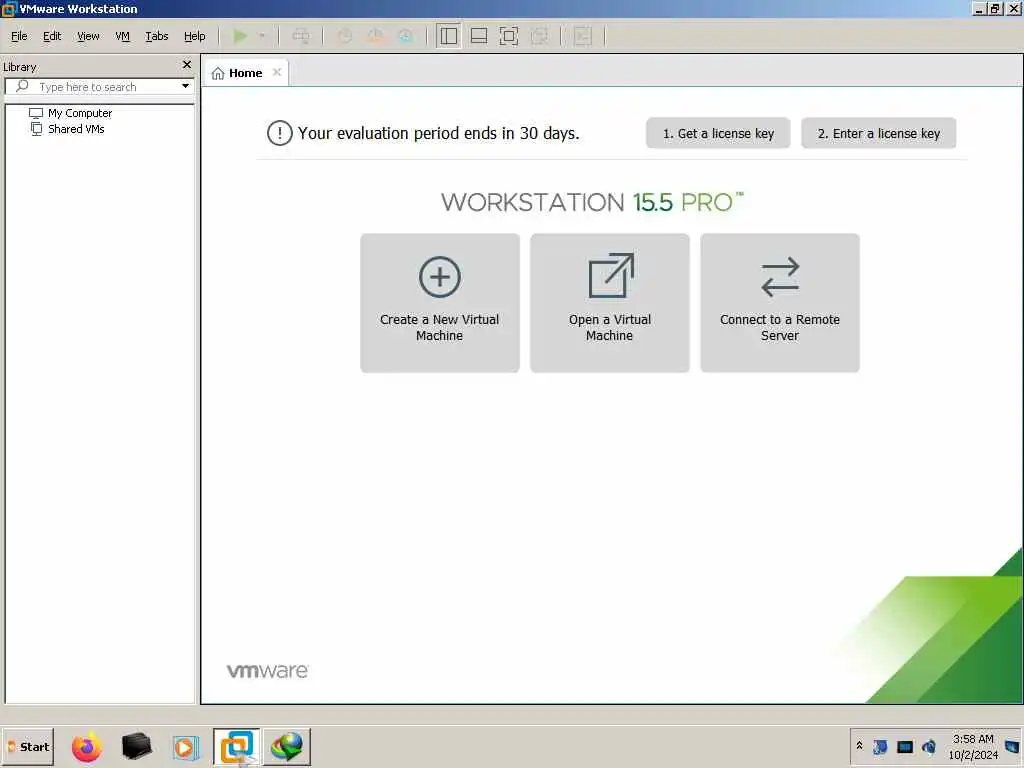Click the VMware Workstation title bar icon

click(9, 9)
